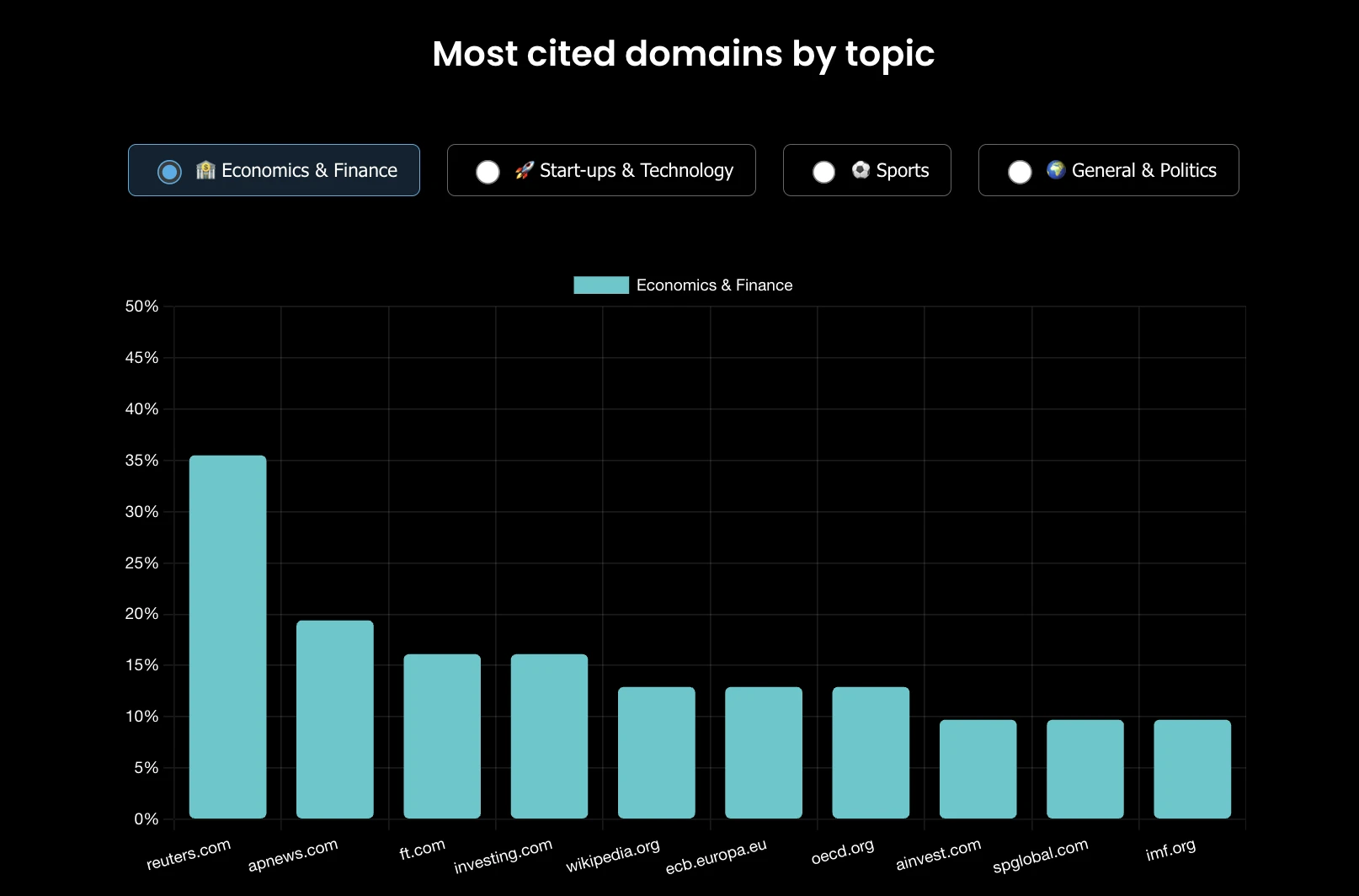This screenshot has height=896, width=1359.
Task: Click the globe emoji icon
Action: click(1056, 170)
